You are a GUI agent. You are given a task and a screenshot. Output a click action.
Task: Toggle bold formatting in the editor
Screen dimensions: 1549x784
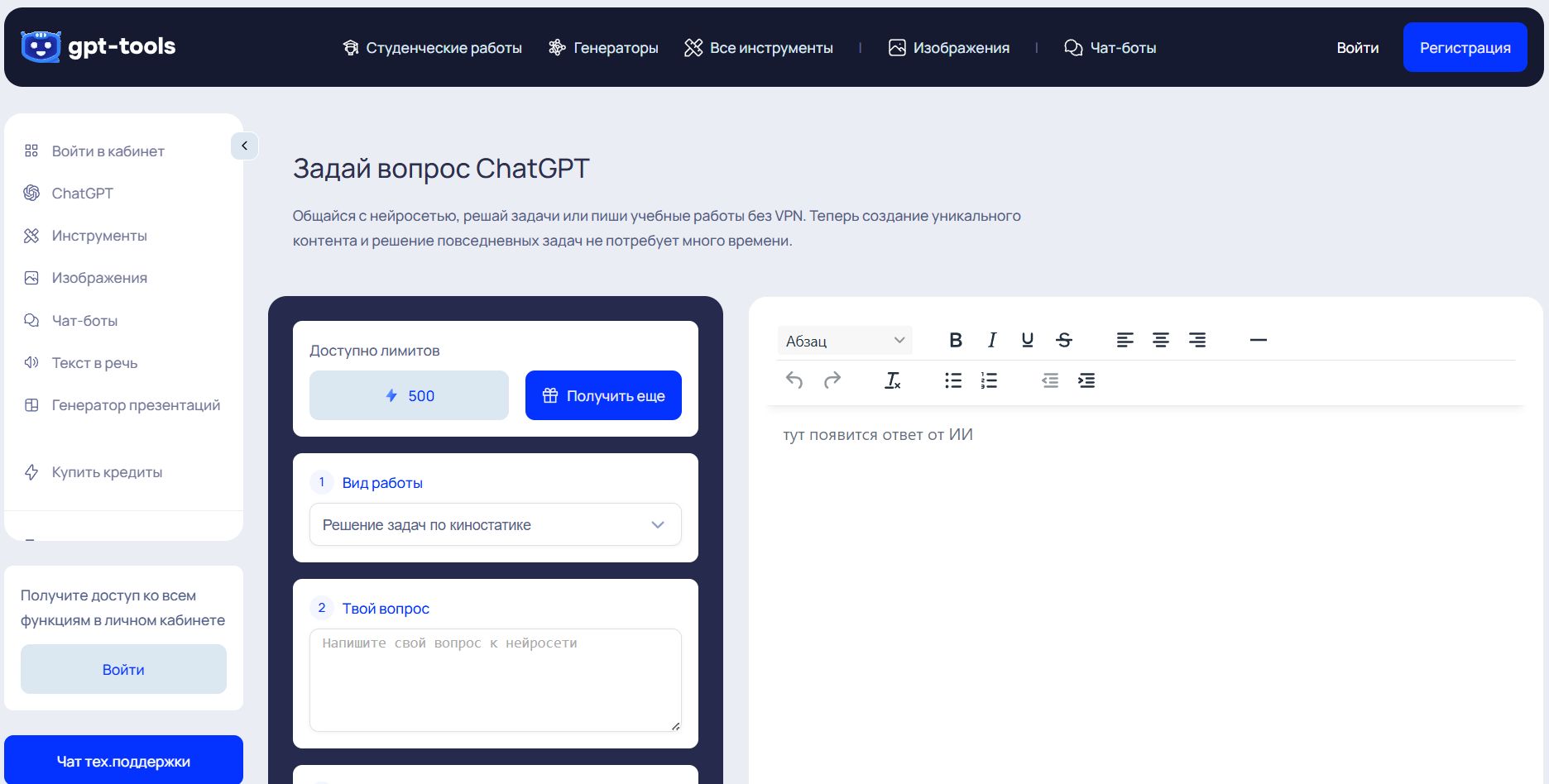(956, 339)
